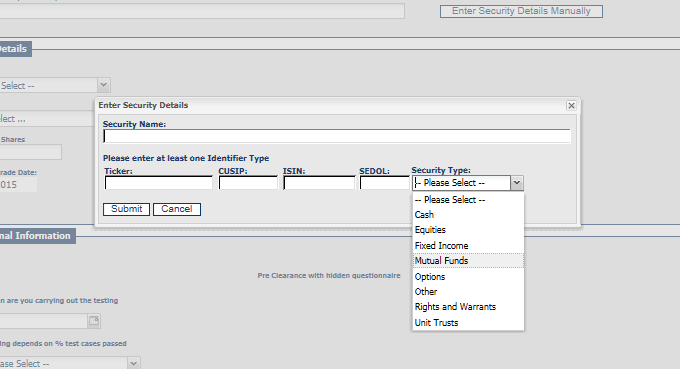Click the ISIN input field

319,183
